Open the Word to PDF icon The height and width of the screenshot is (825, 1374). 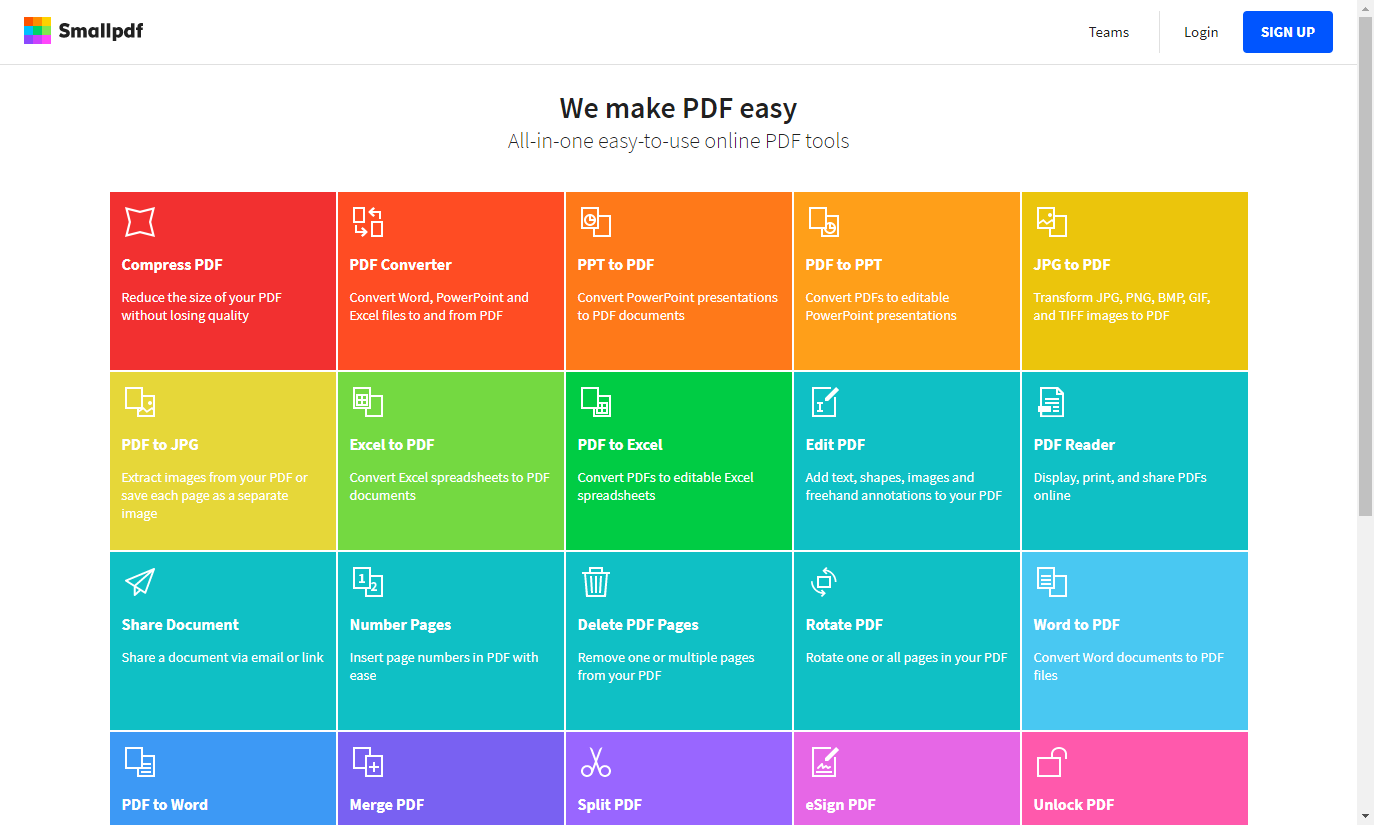click(1051, 582)
